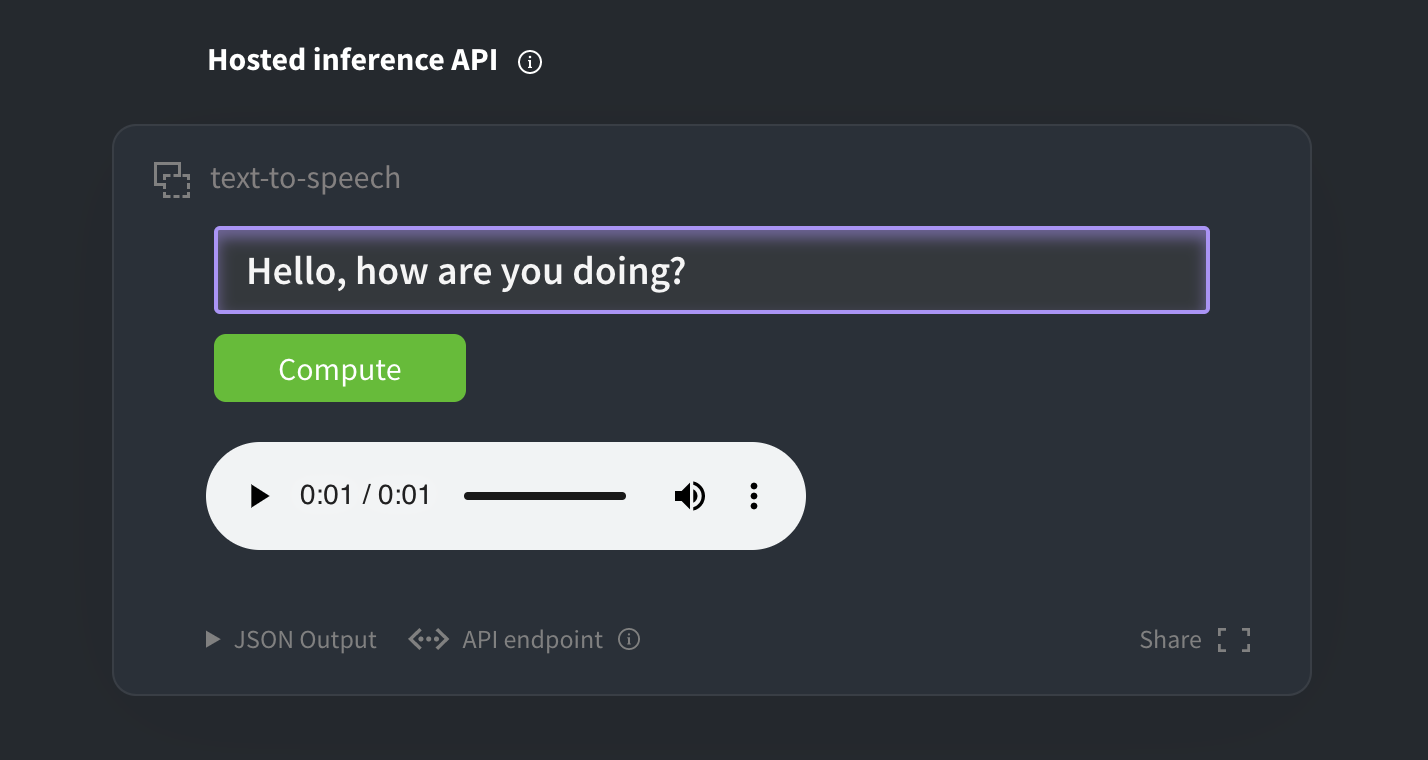Click info icon beside Hosted inference API
This screenshot has height=760, width=1428.
(x=530, y=62)
